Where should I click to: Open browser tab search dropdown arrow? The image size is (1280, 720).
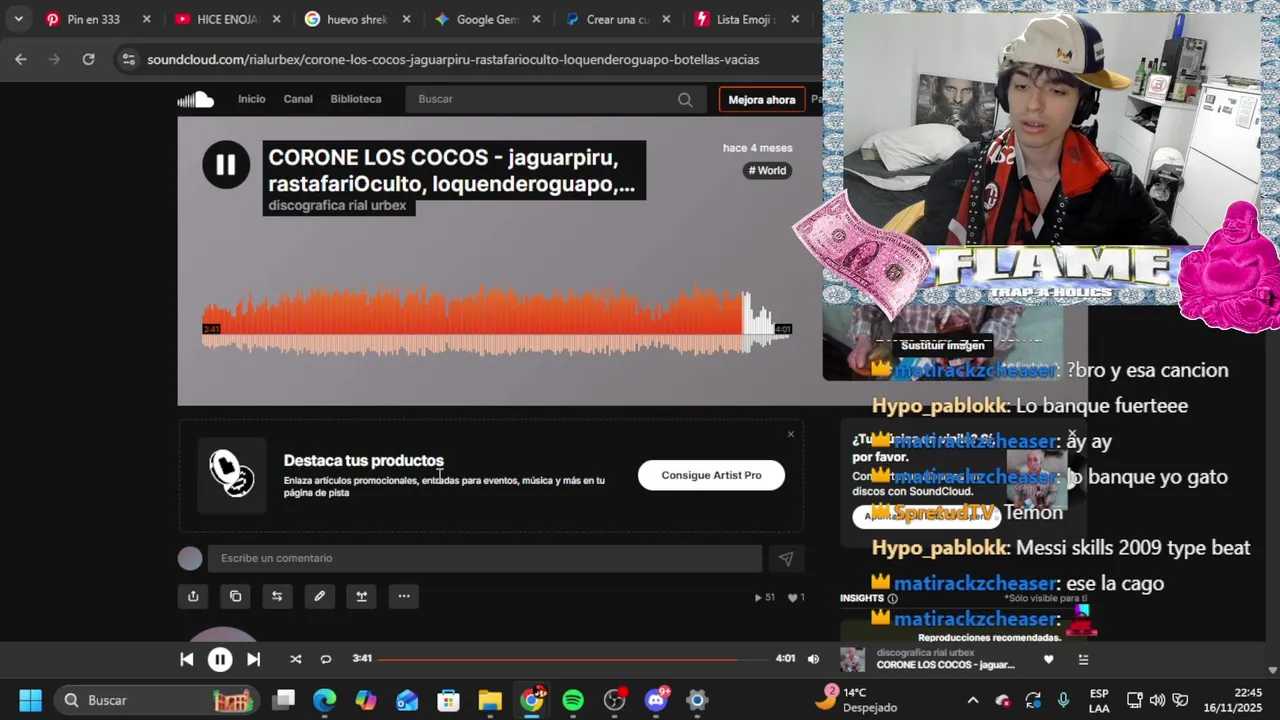(x=18, y=19)
